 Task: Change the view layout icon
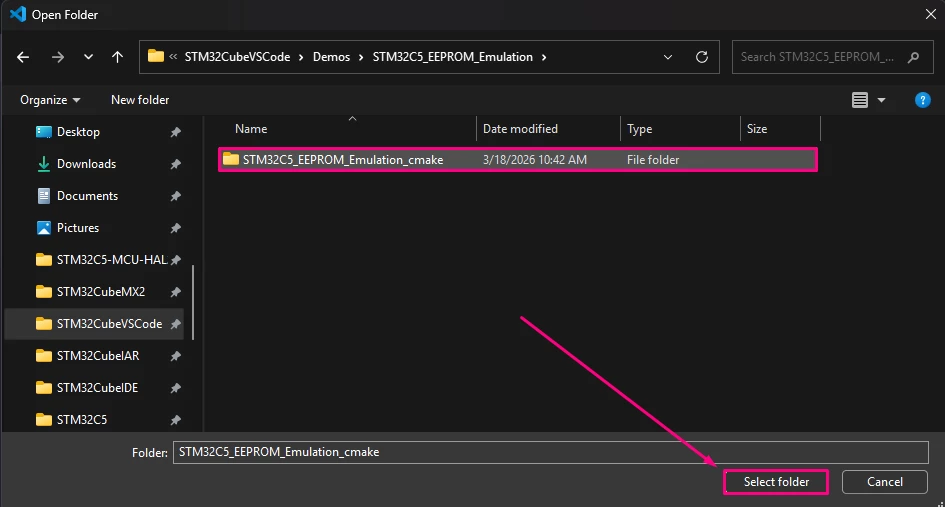pyautogui.click(x=859, y=100)
